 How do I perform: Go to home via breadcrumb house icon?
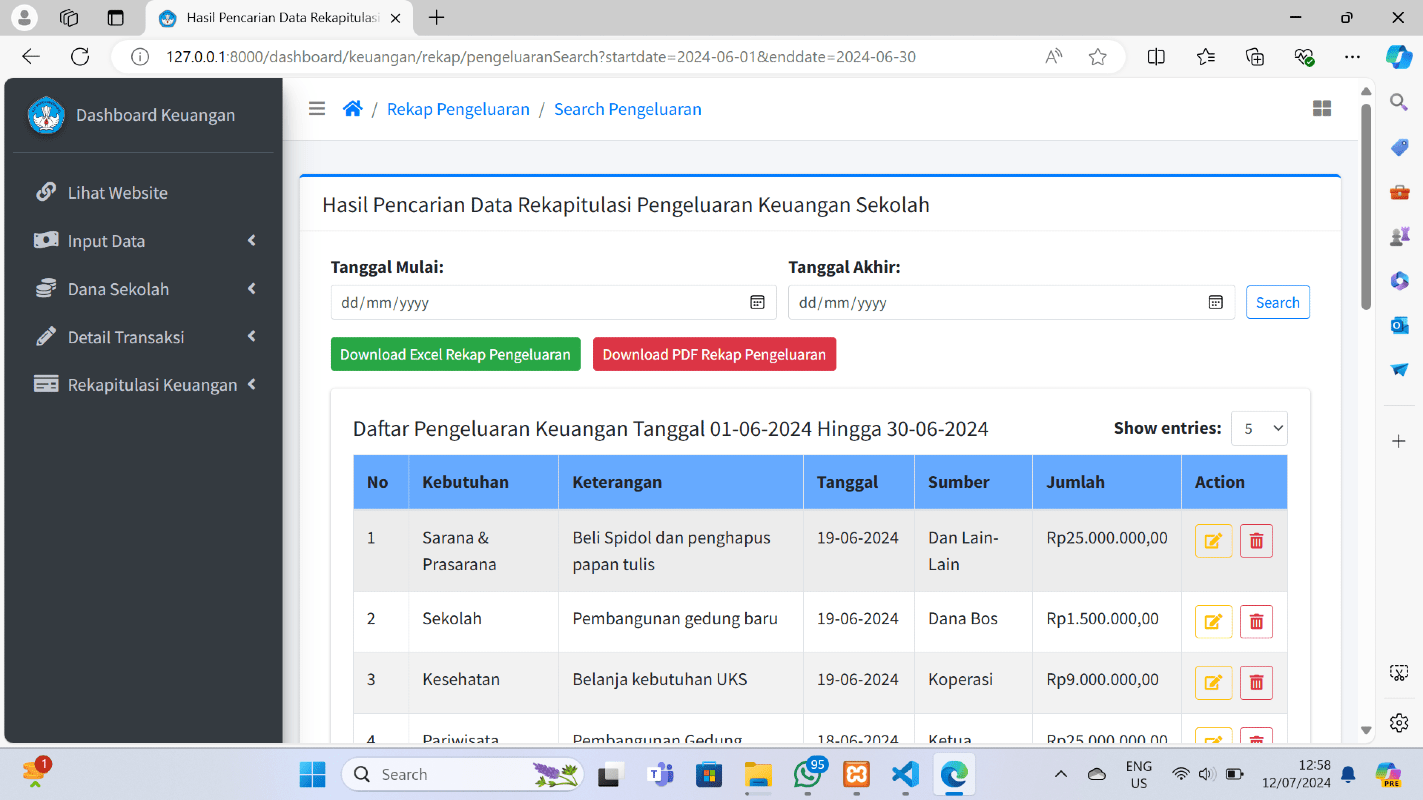pyautogui.click(x=352, y=109)
